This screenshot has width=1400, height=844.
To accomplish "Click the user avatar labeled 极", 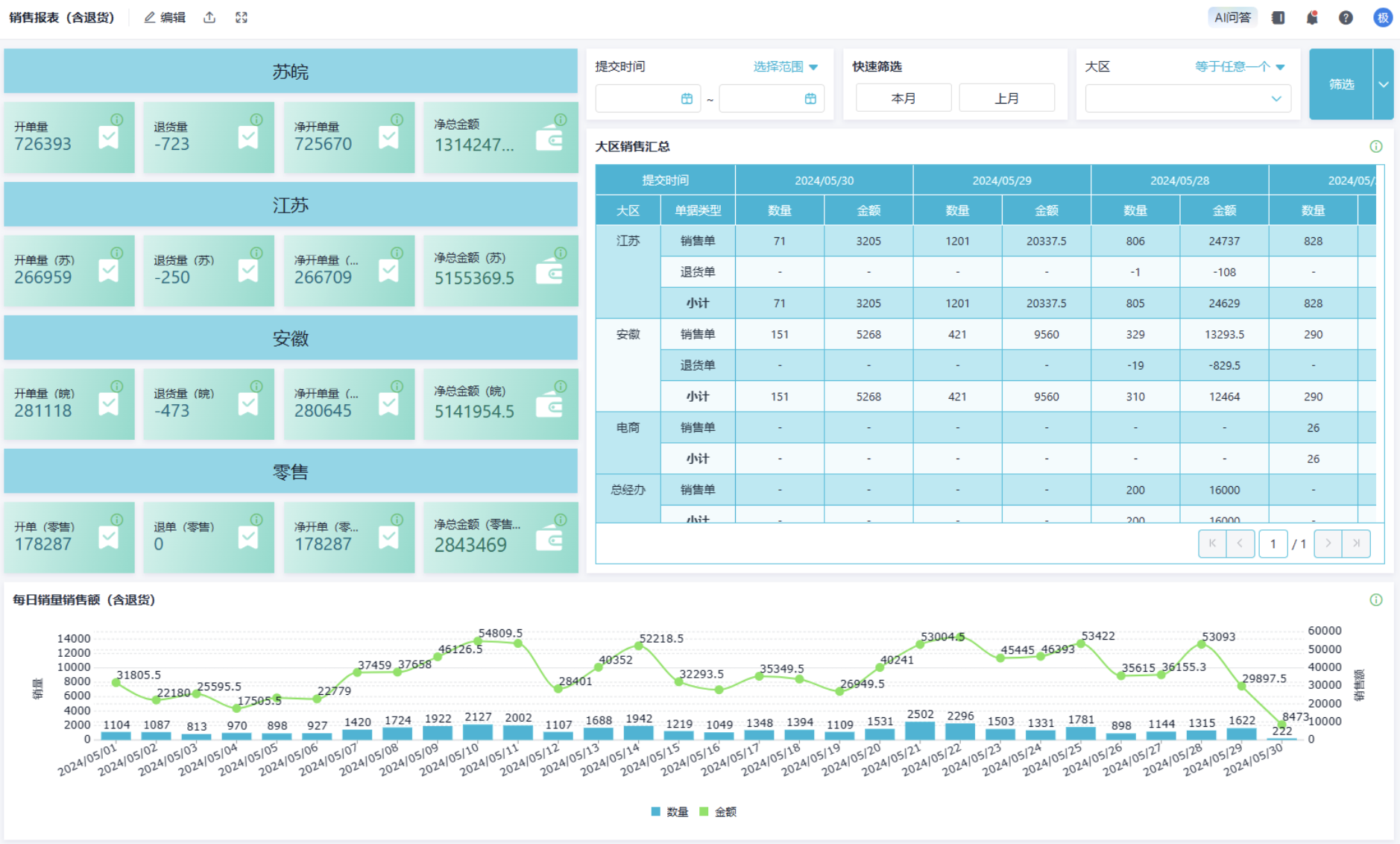I will [1383, 17].
